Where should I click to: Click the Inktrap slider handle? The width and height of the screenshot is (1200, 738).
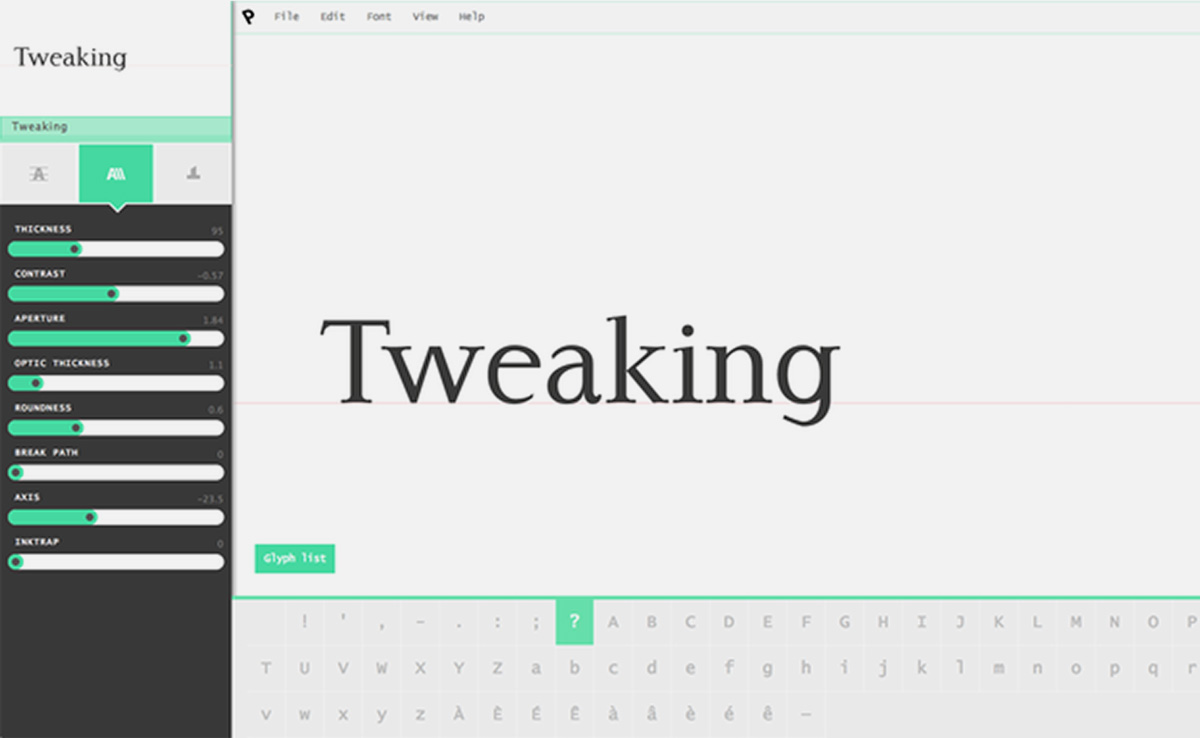click(x=16, y=562)
